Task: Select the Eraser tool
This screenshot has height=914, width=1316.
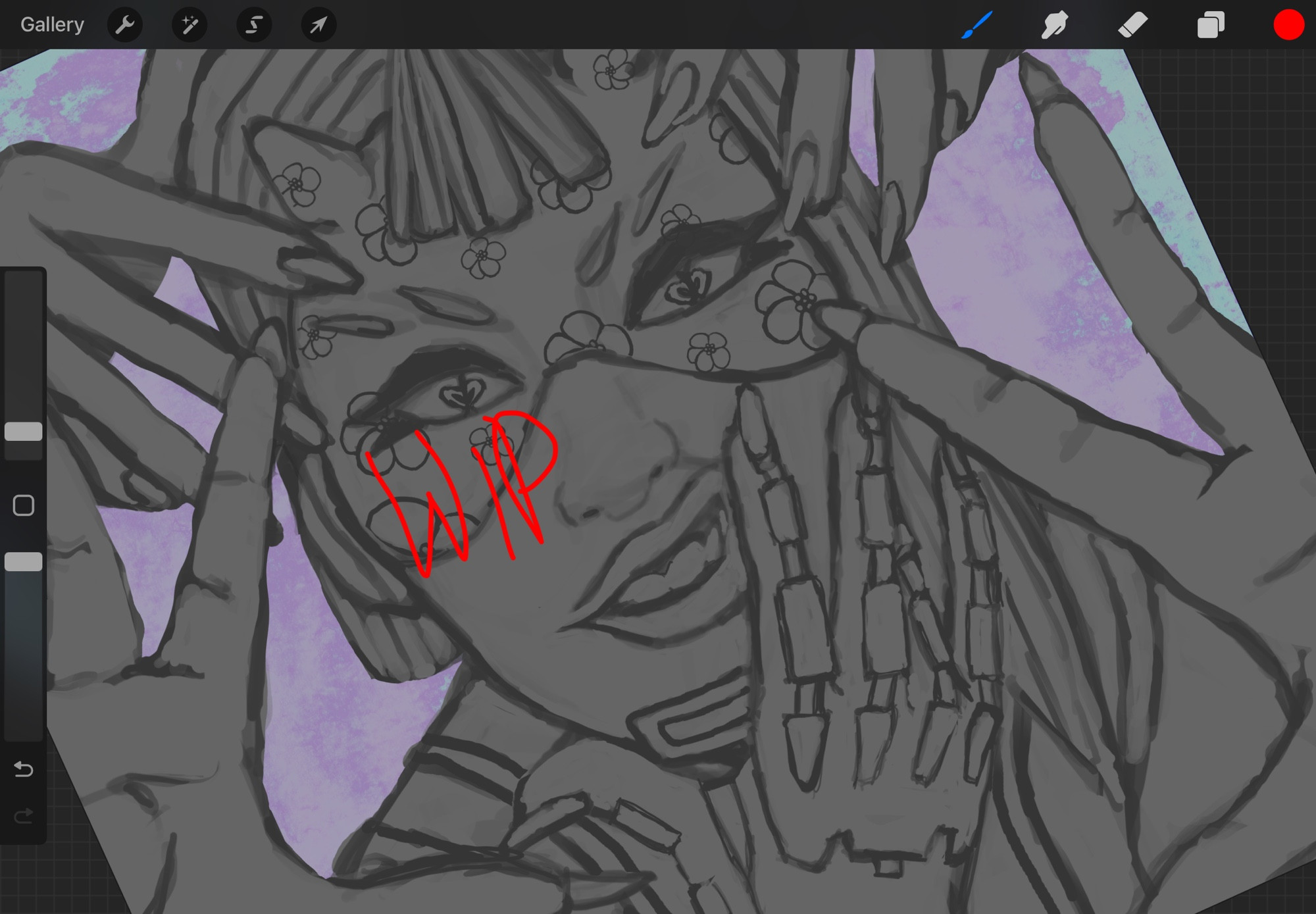Action: pos(1132,25)
